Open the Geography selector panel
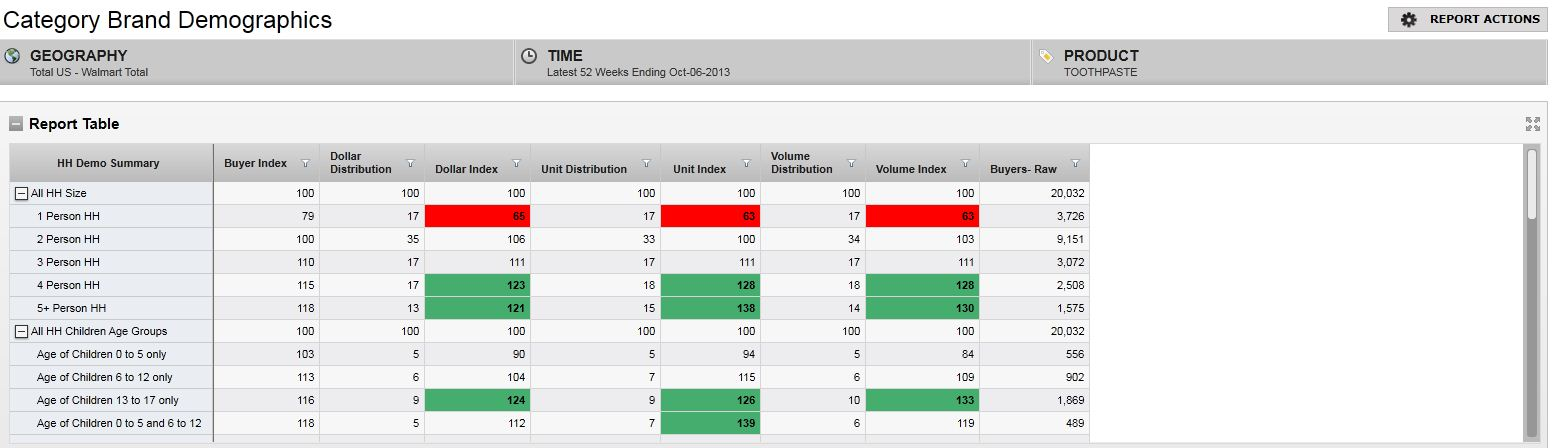This screenshot has width=1554, height=448. point(256,62)
